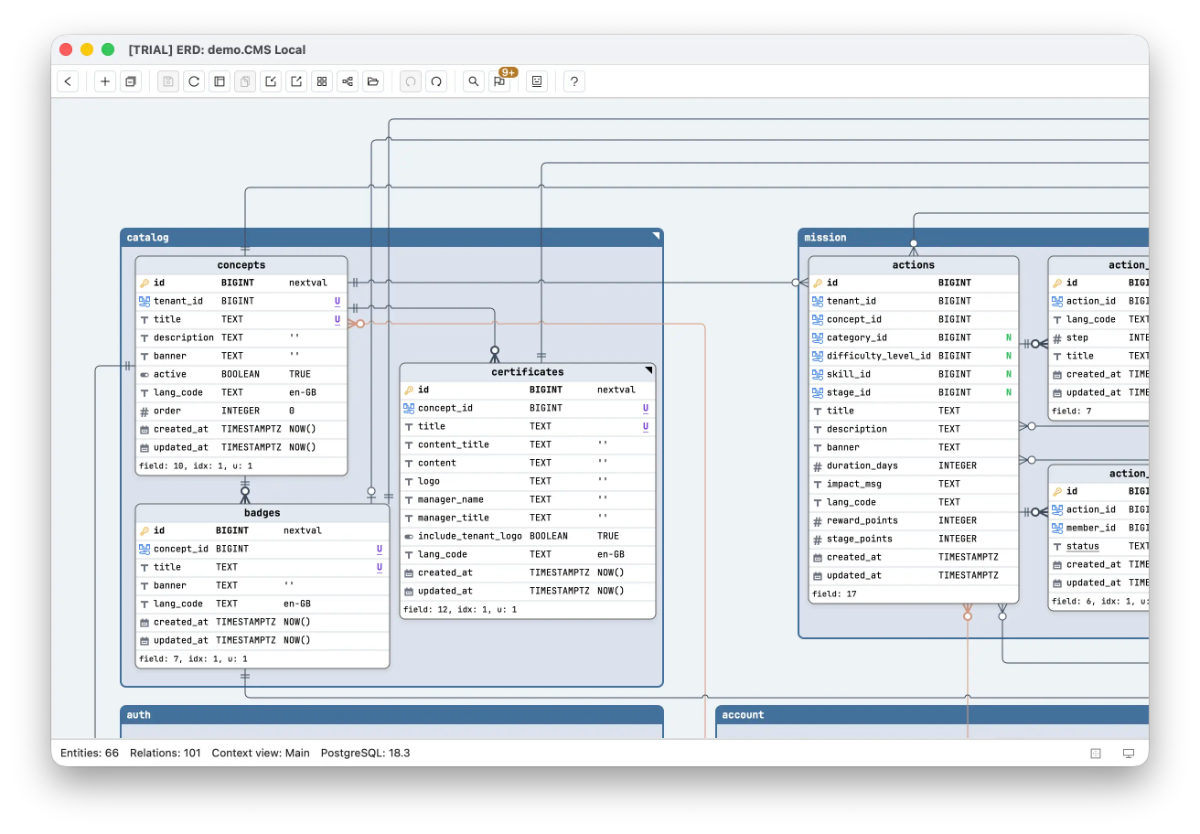Click the monitor icon in status bar
Screen dimensions: 1200x834
pos(1128,753)
